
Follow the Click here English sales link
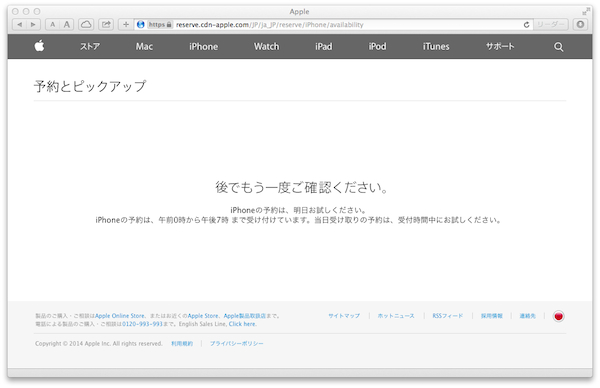[x=242, y=324]
